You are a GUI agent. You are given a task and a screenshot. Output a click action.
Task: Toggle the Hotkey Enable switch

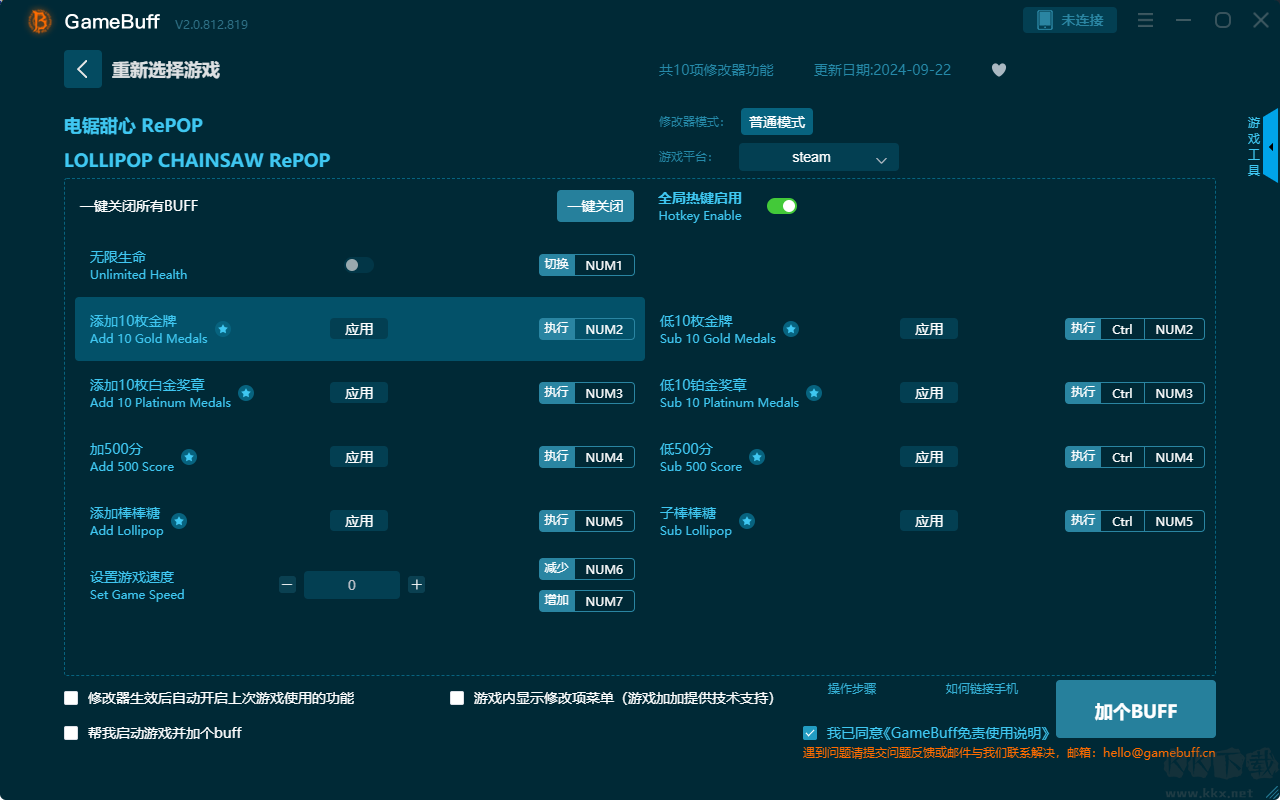[x=782, y=206]
